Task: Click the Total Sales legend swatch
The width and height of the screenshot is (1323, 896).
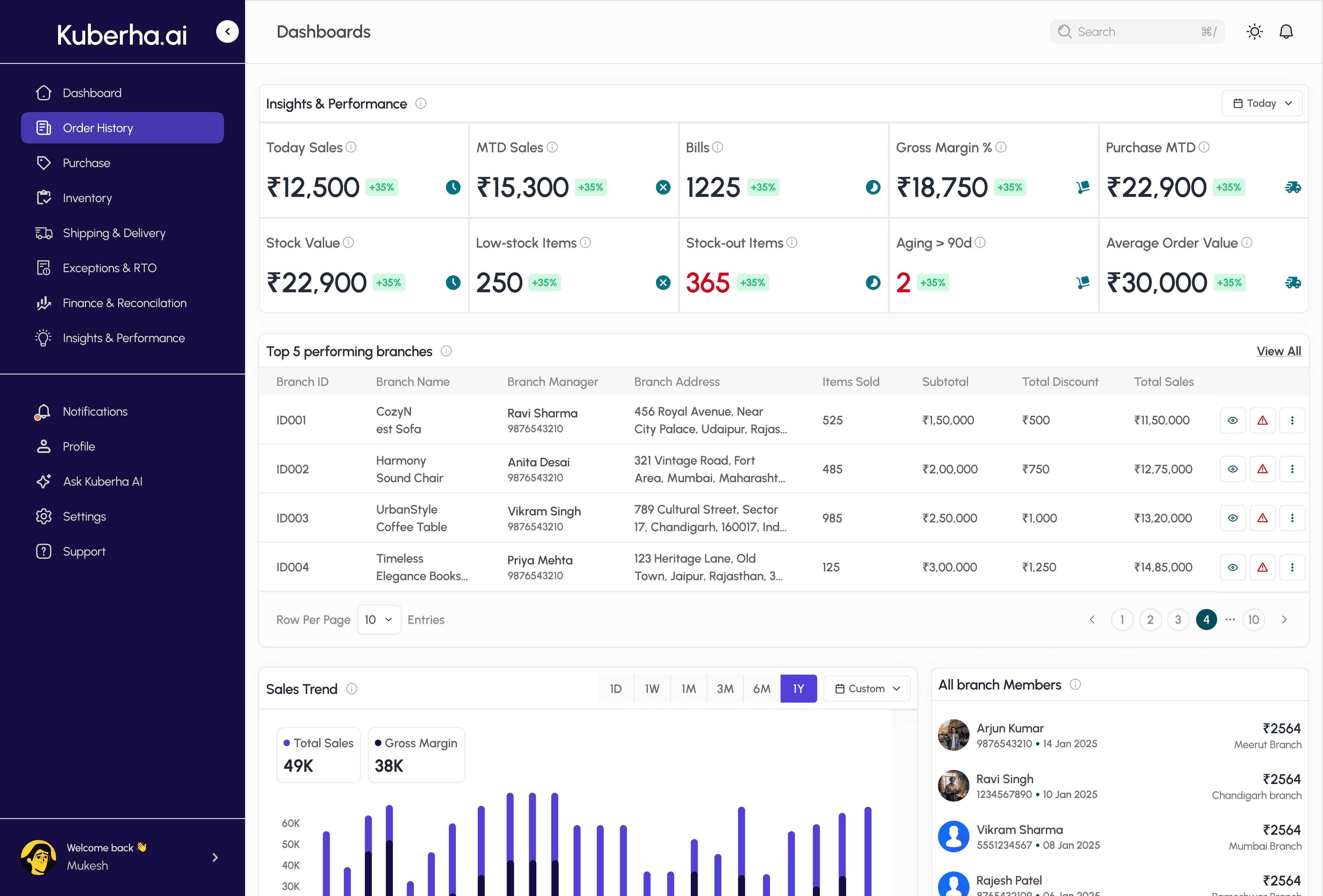Action: click(287, 743)
